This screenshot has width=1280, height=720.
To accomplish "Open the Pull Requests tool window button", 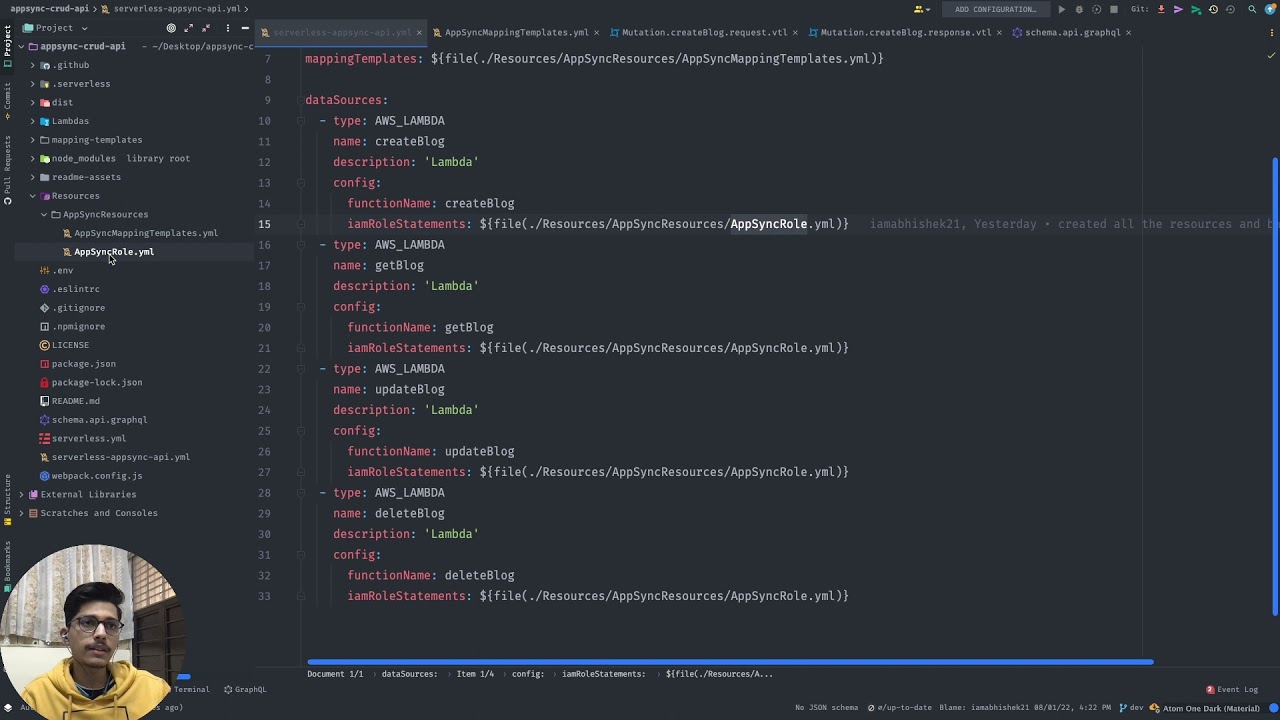I will 7,170.
